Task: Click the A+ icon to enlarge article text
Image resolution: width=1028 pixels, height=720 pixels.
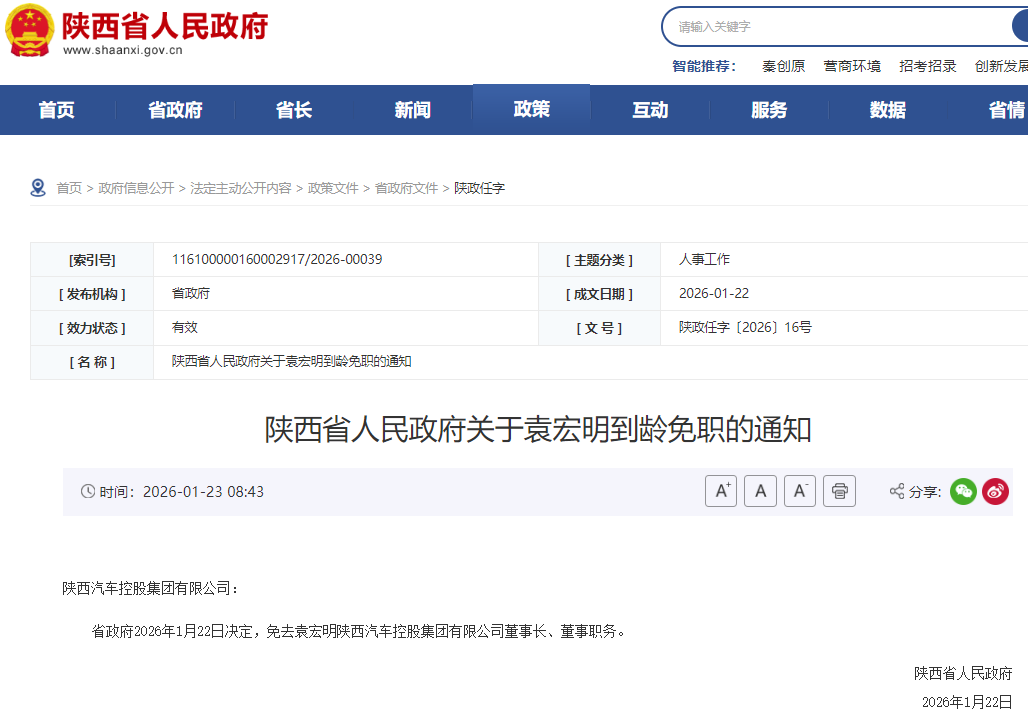Action: point(721,490)
